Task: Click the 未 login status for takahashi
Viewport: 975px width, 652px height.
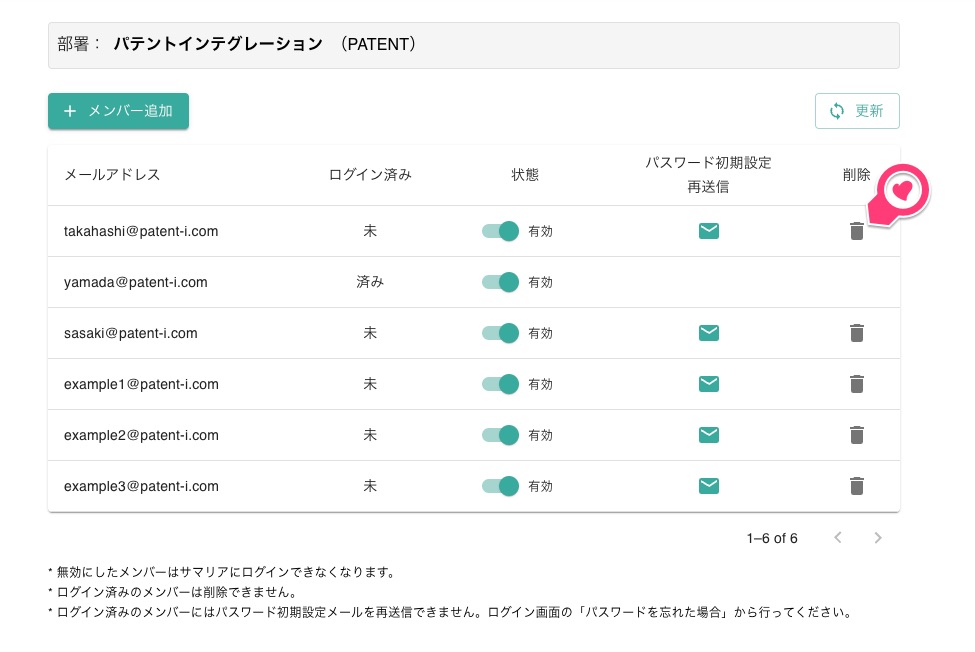Action: 370,231
